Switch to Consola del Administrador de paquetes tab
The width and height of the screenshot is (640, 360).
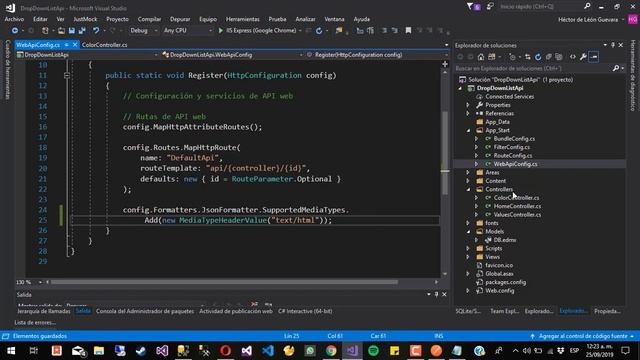(145, 311)
